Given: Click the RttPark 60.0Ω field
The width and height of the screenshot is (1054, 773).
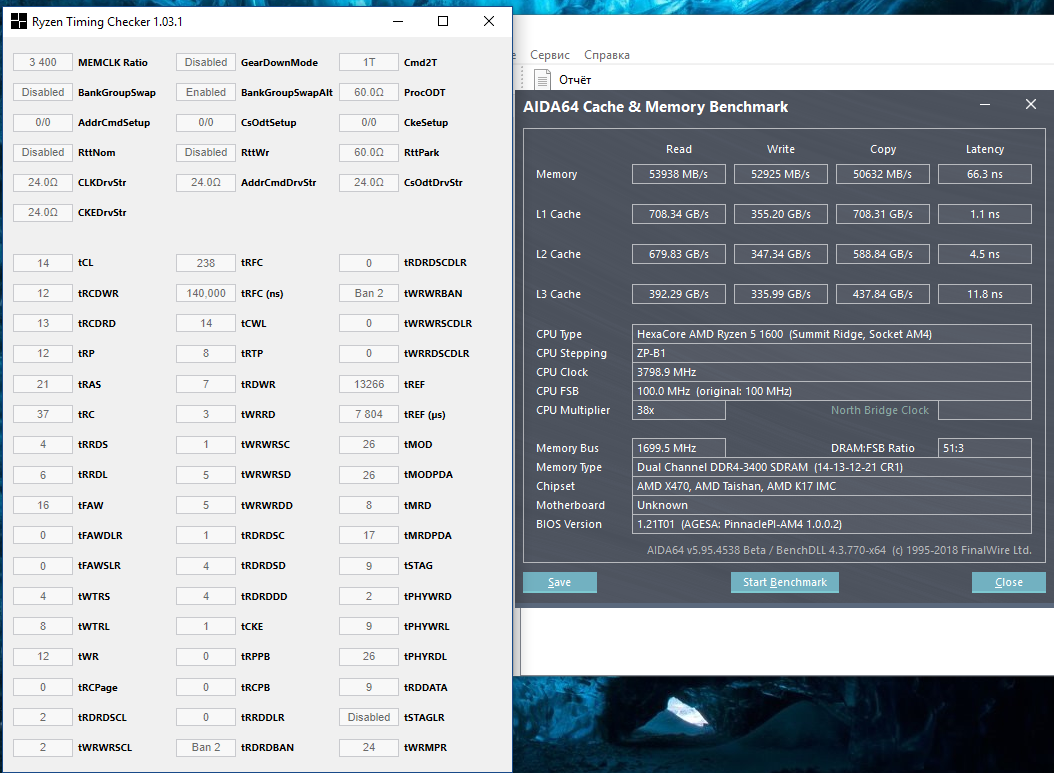Looking at the screenshot, I should tap(369, 153).
